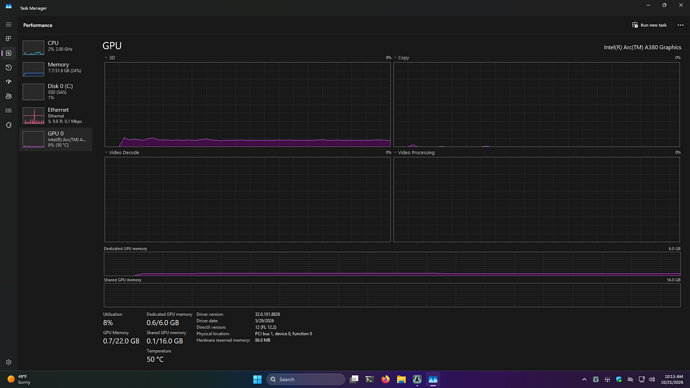Open Terminal from the taskbar
Viewport: 690px width, 388px height.
coord(370,379)
